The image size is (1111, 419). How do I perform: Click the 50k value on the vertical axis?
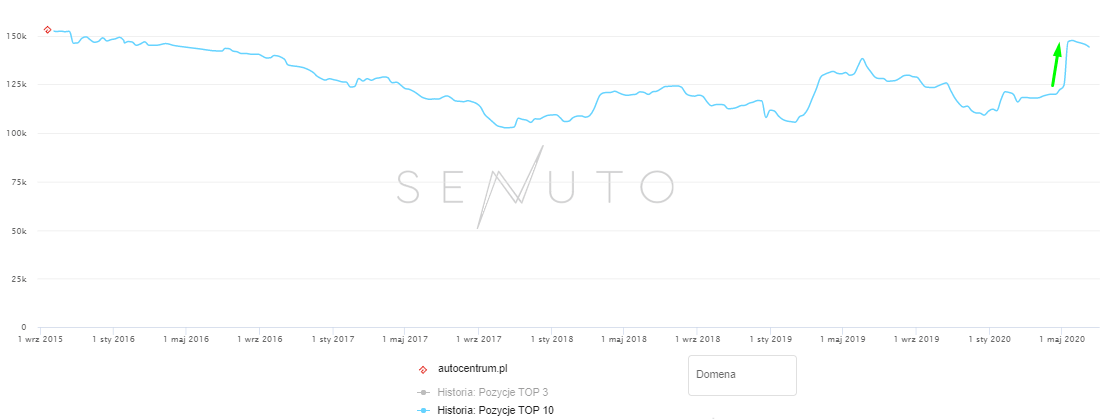coord(17,231)
